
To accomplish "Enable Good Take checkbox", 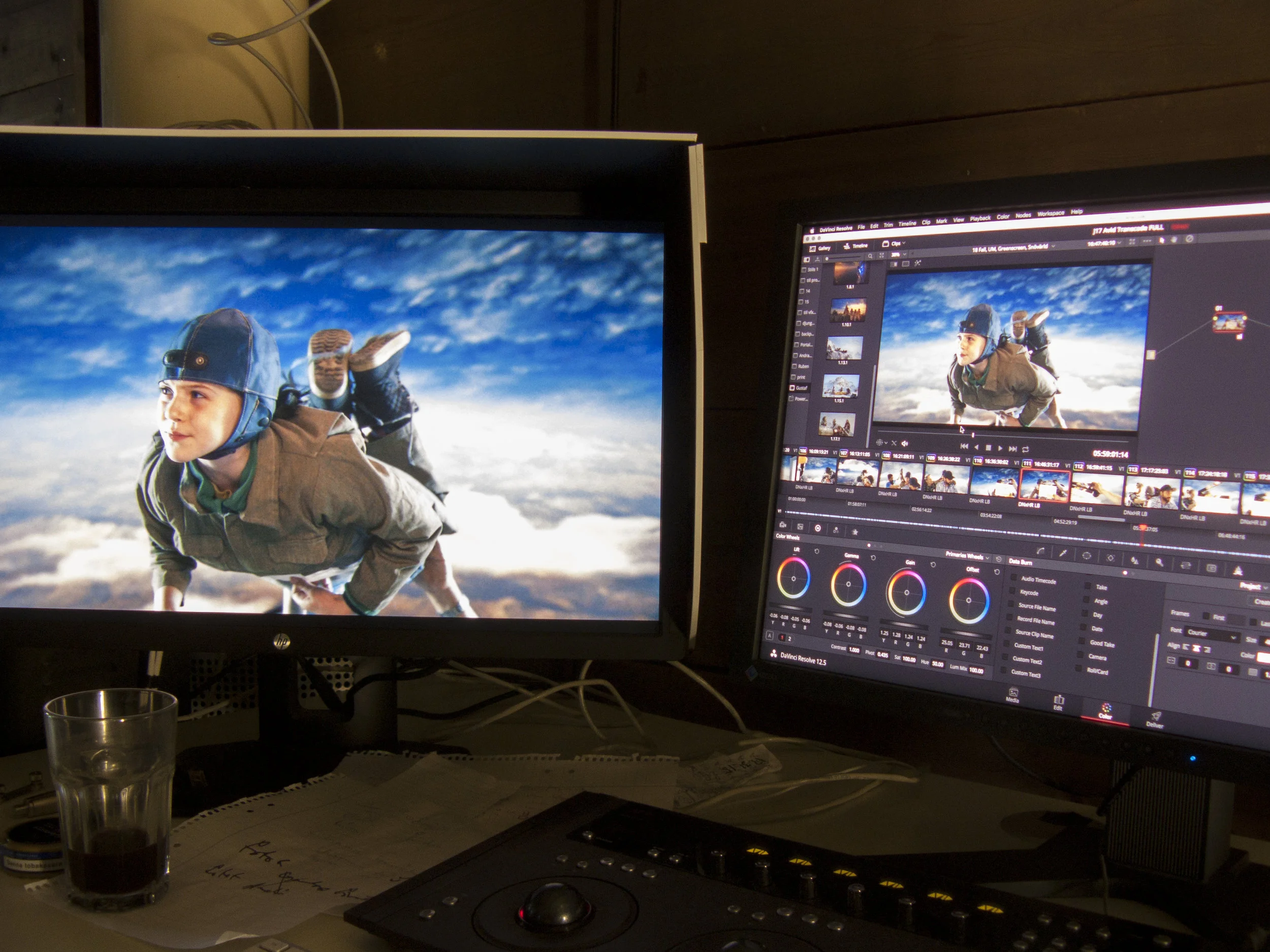I will [x=1082, y=641].
